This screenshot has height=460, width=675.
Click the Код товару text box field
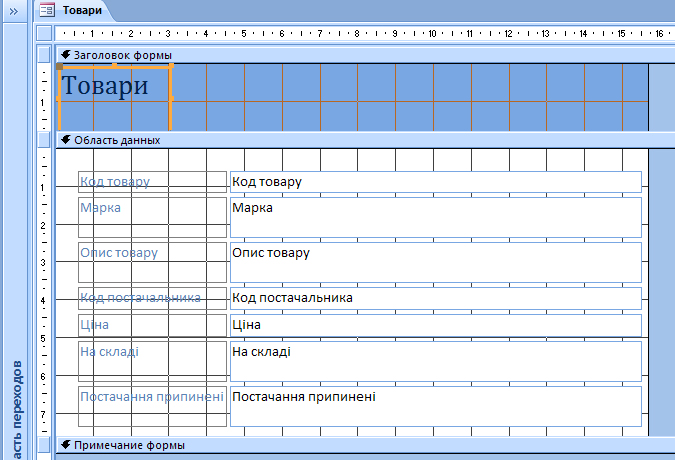coord(436,182)
